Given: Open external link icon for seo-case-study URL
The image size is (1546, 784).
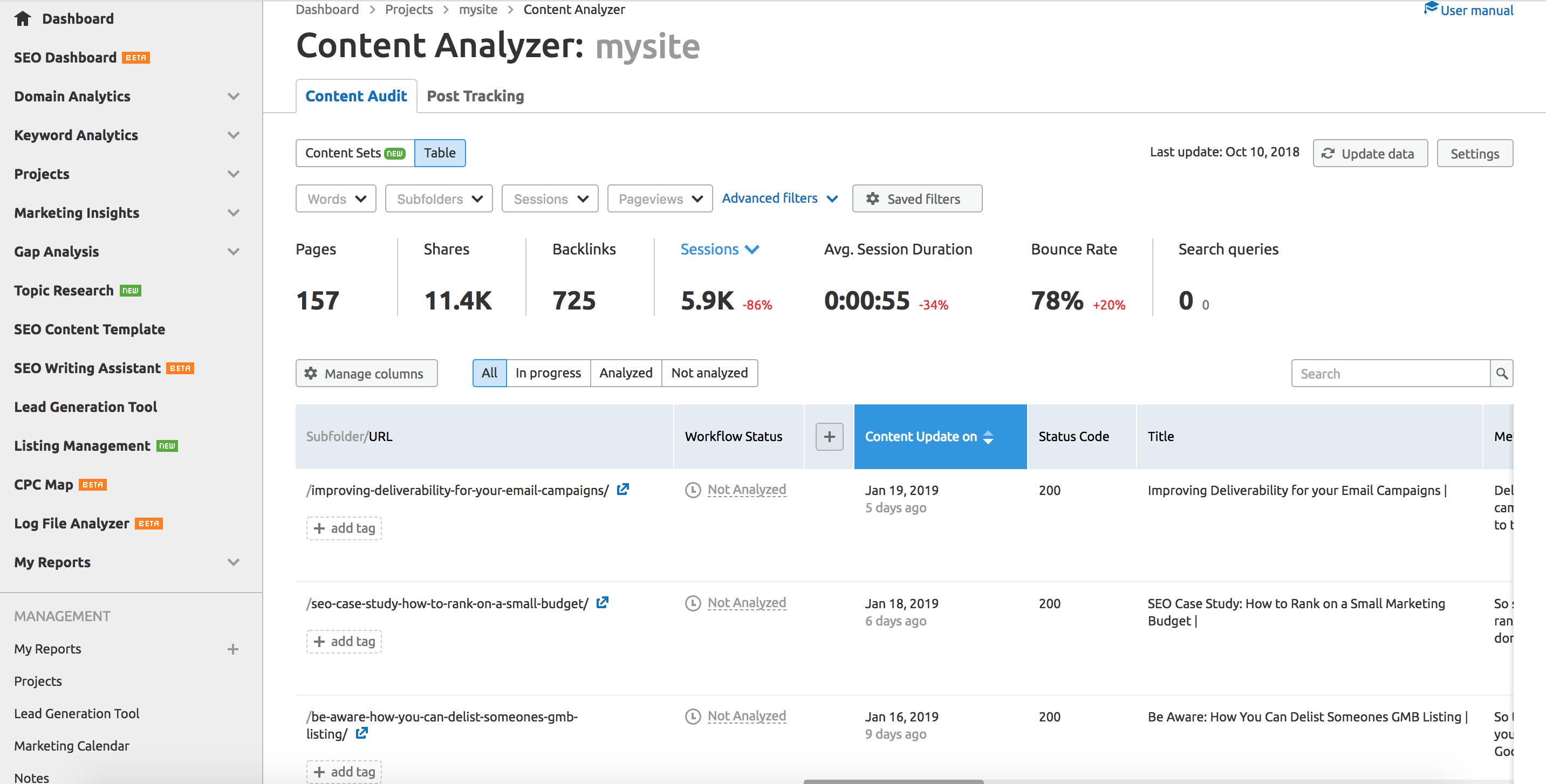Looking at the screenshot, I should [603, 603].
